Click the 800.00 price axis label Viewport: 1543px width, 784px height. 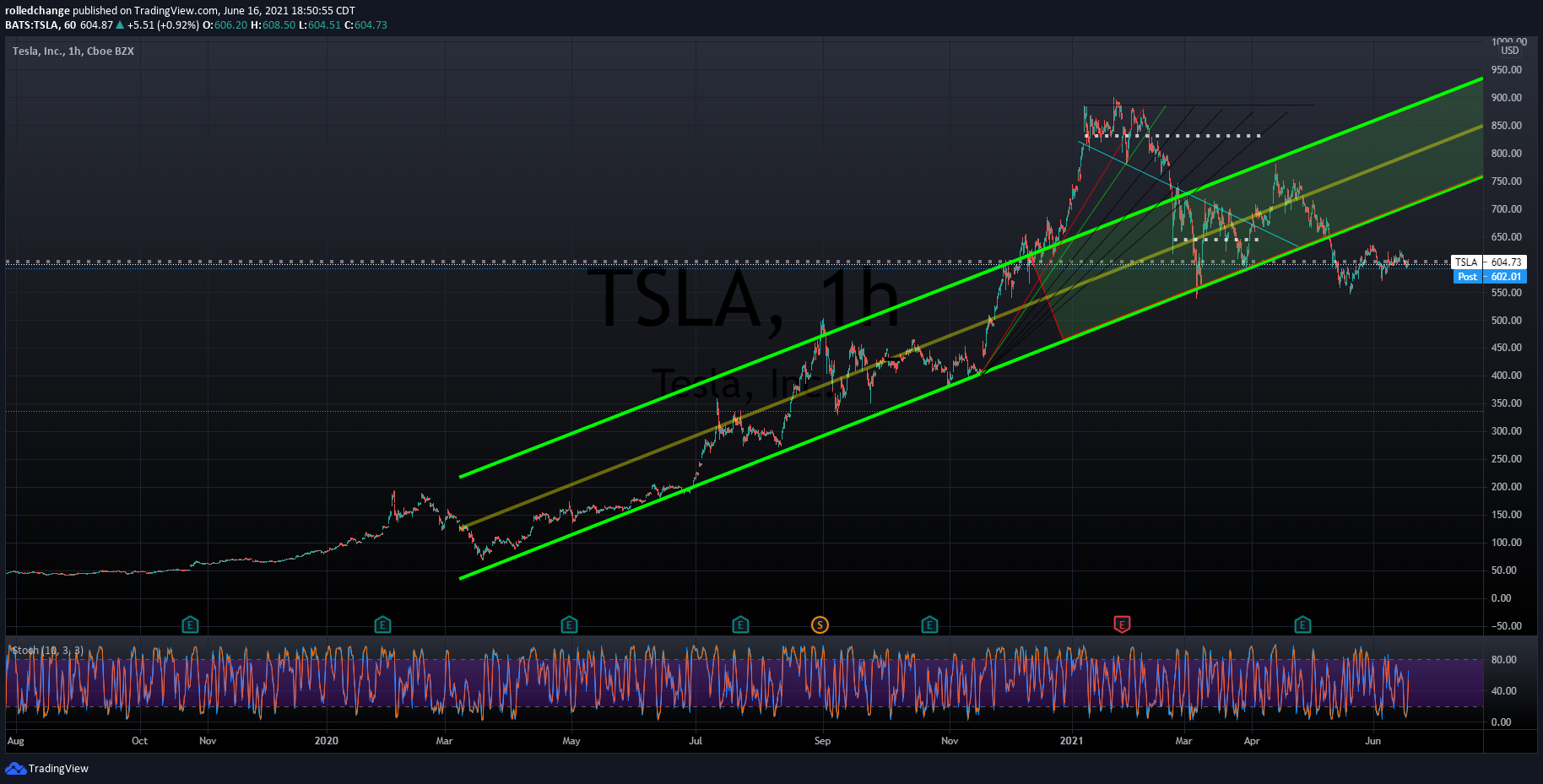coord(1506,154)
